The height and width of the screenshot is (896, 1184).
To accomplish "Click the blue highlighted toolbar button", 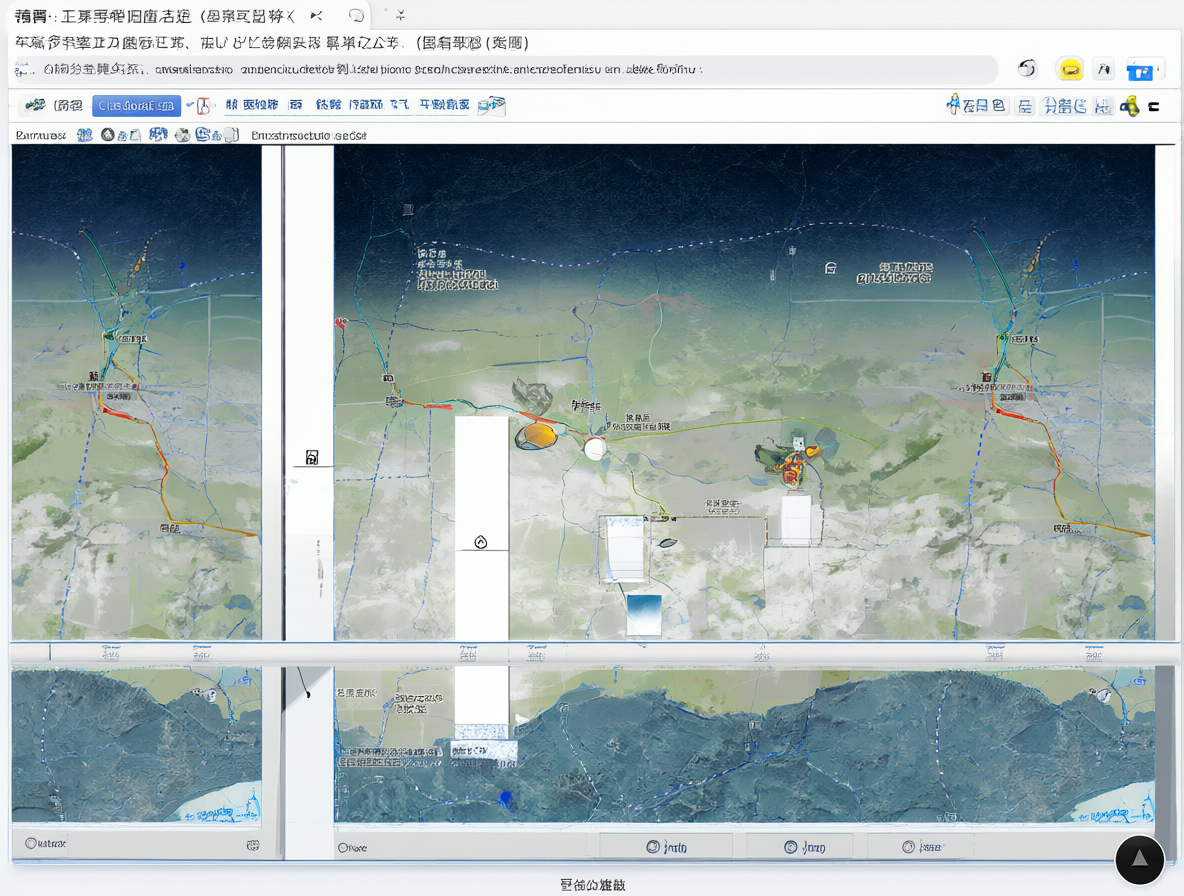I will [137, 106].
